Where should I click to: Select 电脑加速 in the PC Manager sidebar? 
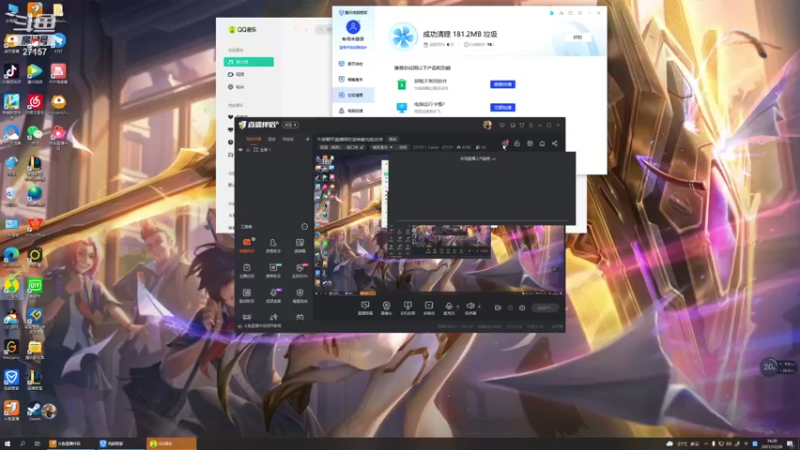(x=353, y=111)
